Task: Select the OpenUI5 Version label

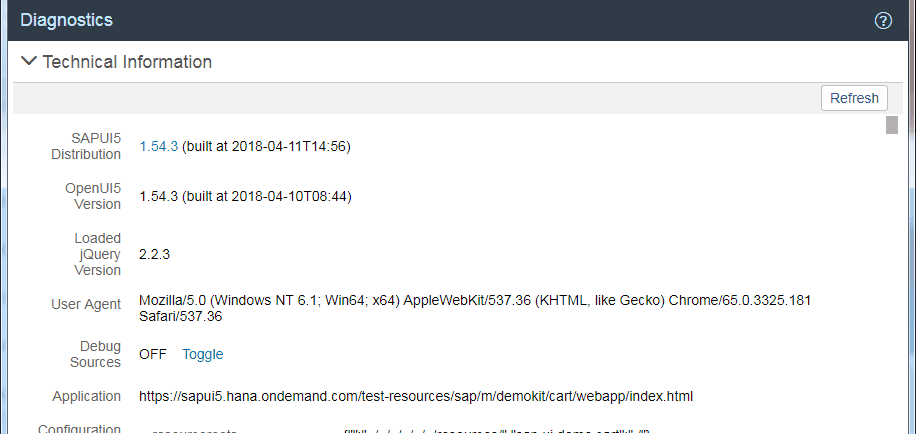Action: click(x=93, y=196)
